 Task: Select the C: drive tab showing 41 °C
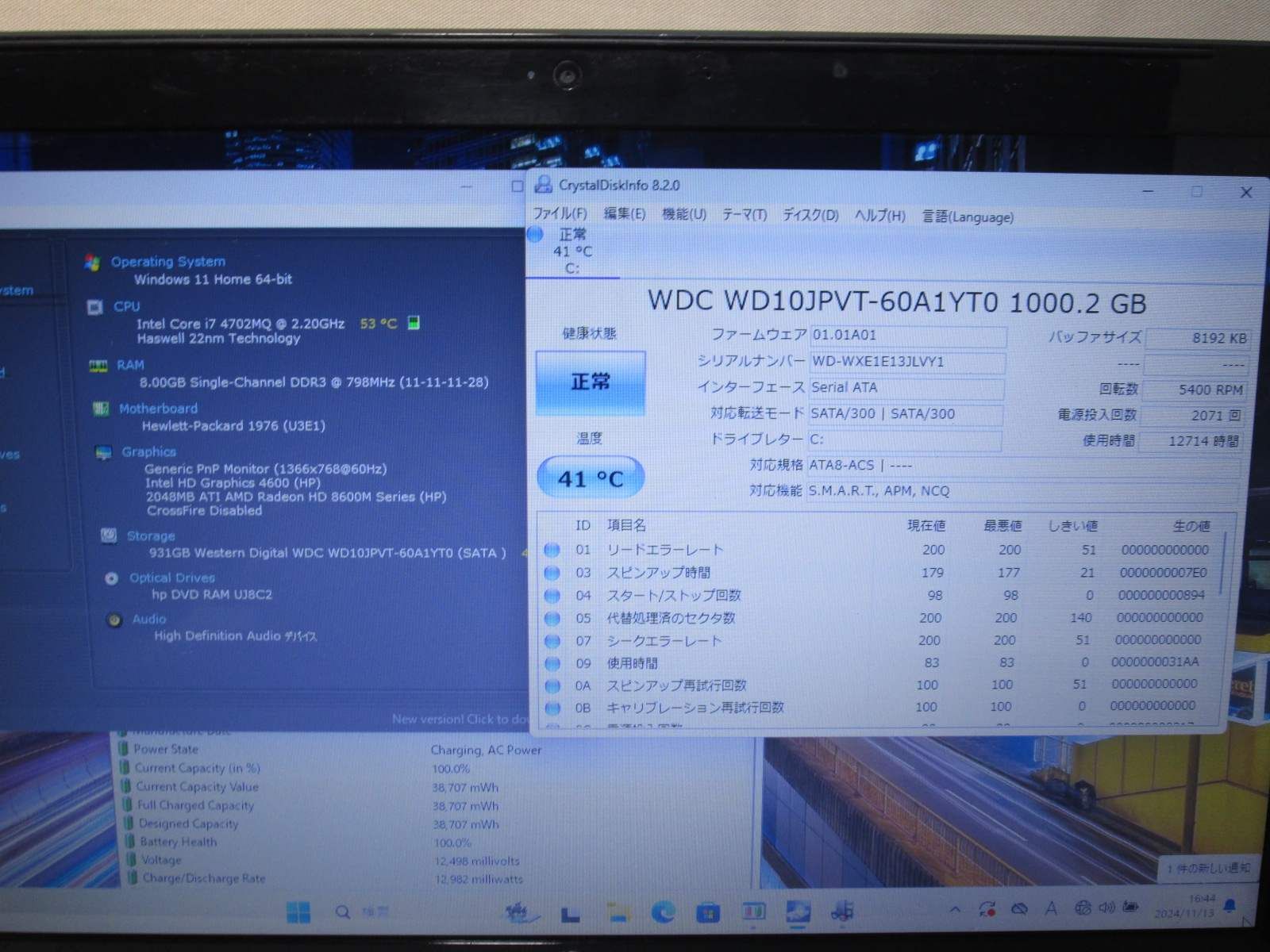(x=573, y=251)
